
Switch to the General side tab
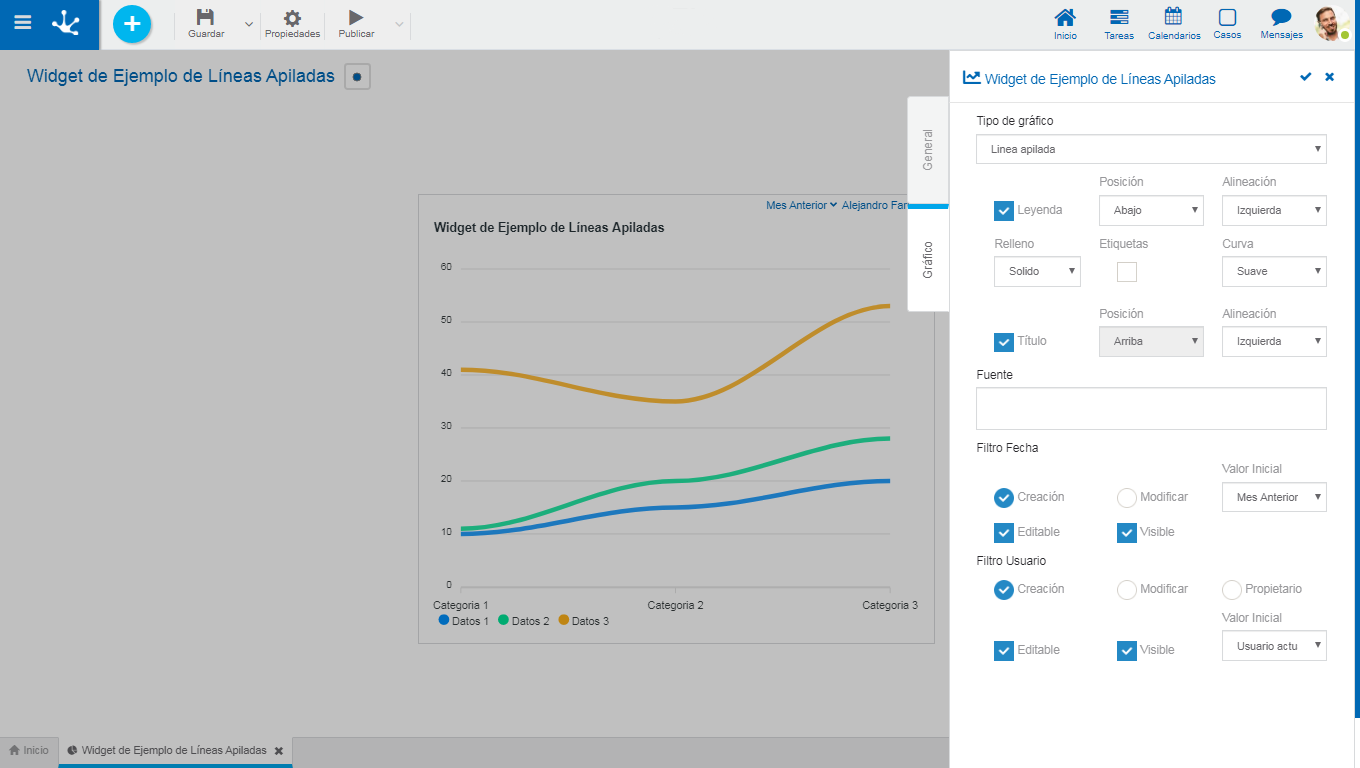point(928,149)
